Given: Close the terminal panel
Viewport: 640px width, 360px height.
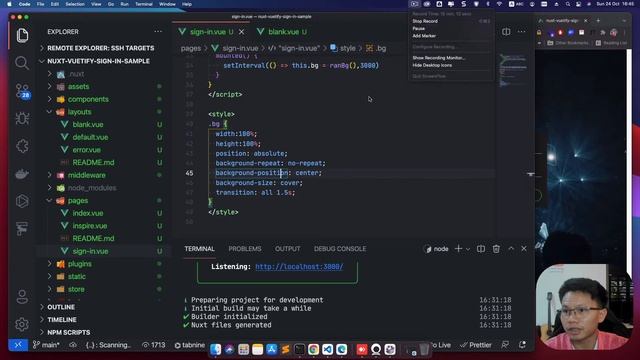Looking at the screenshot, I should tap(524, 249).
